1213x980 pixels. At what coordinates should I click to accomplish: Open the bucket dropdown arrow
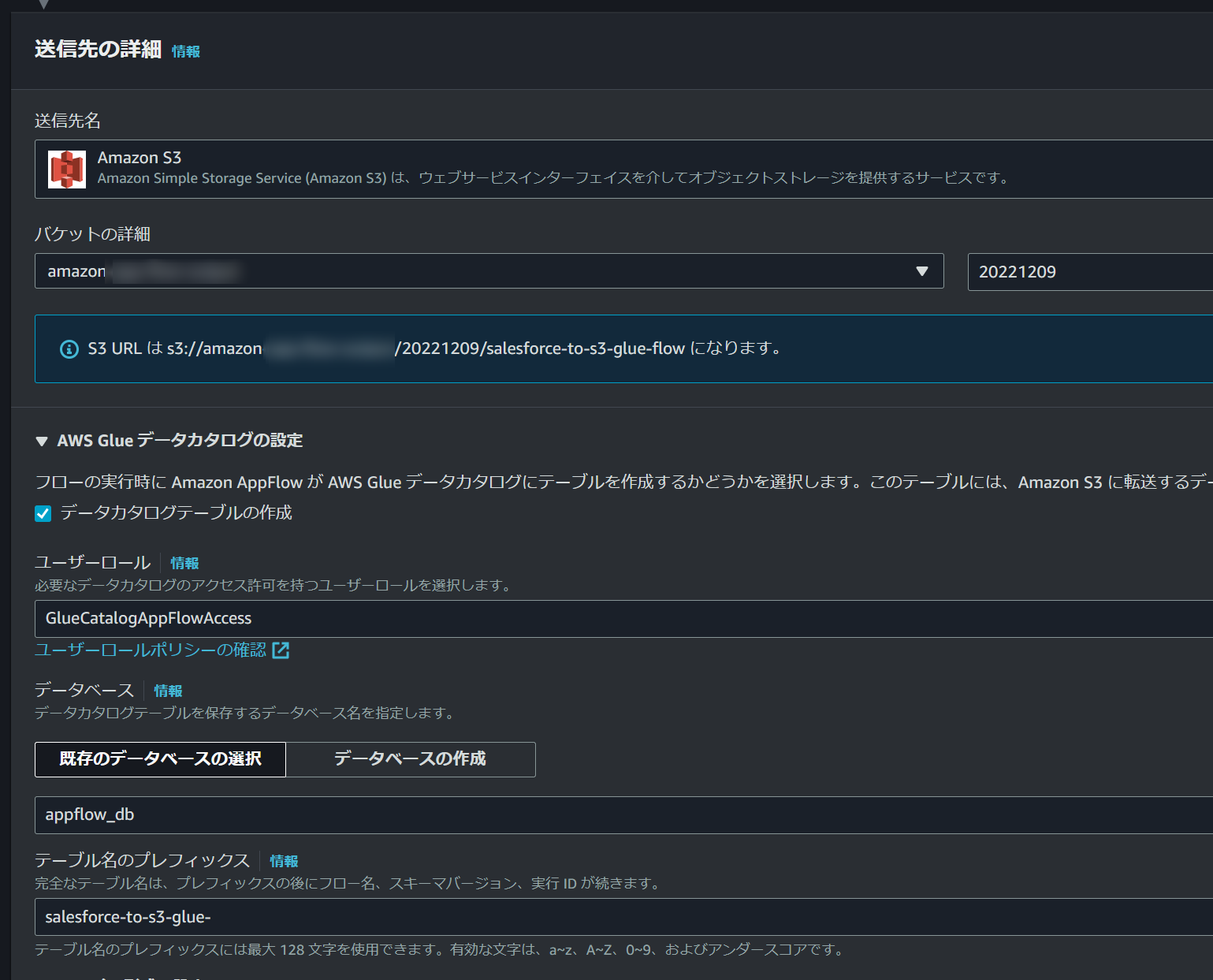point(921,271)
